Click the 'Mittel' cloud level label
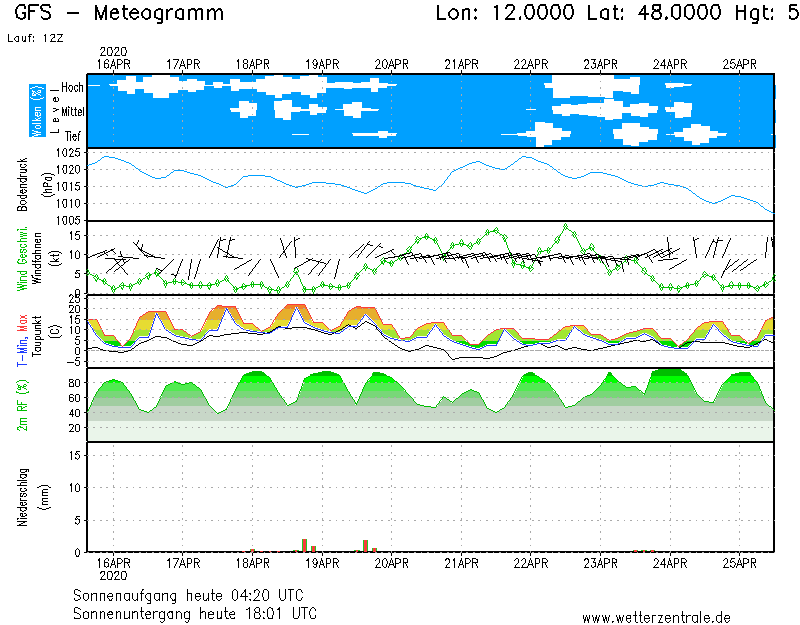Viewport: 800px width, 625px height. [72, 111]
